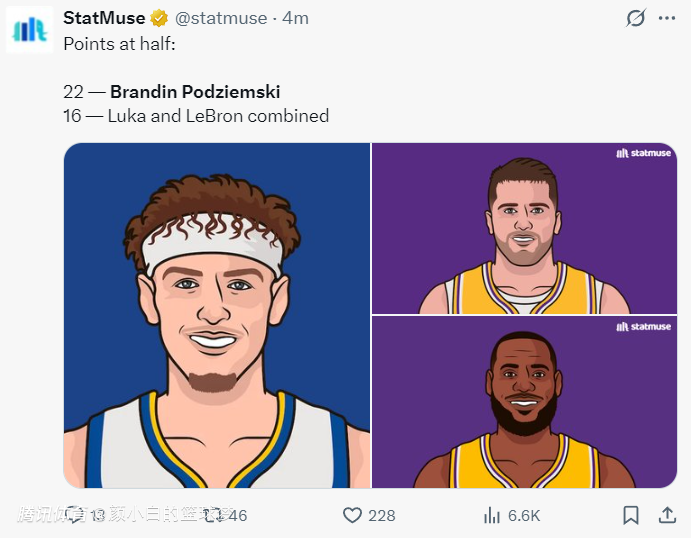Viewport: 691px width, 538px height.
Task: Like the post with the heart icon
Action: click(352, 515)
